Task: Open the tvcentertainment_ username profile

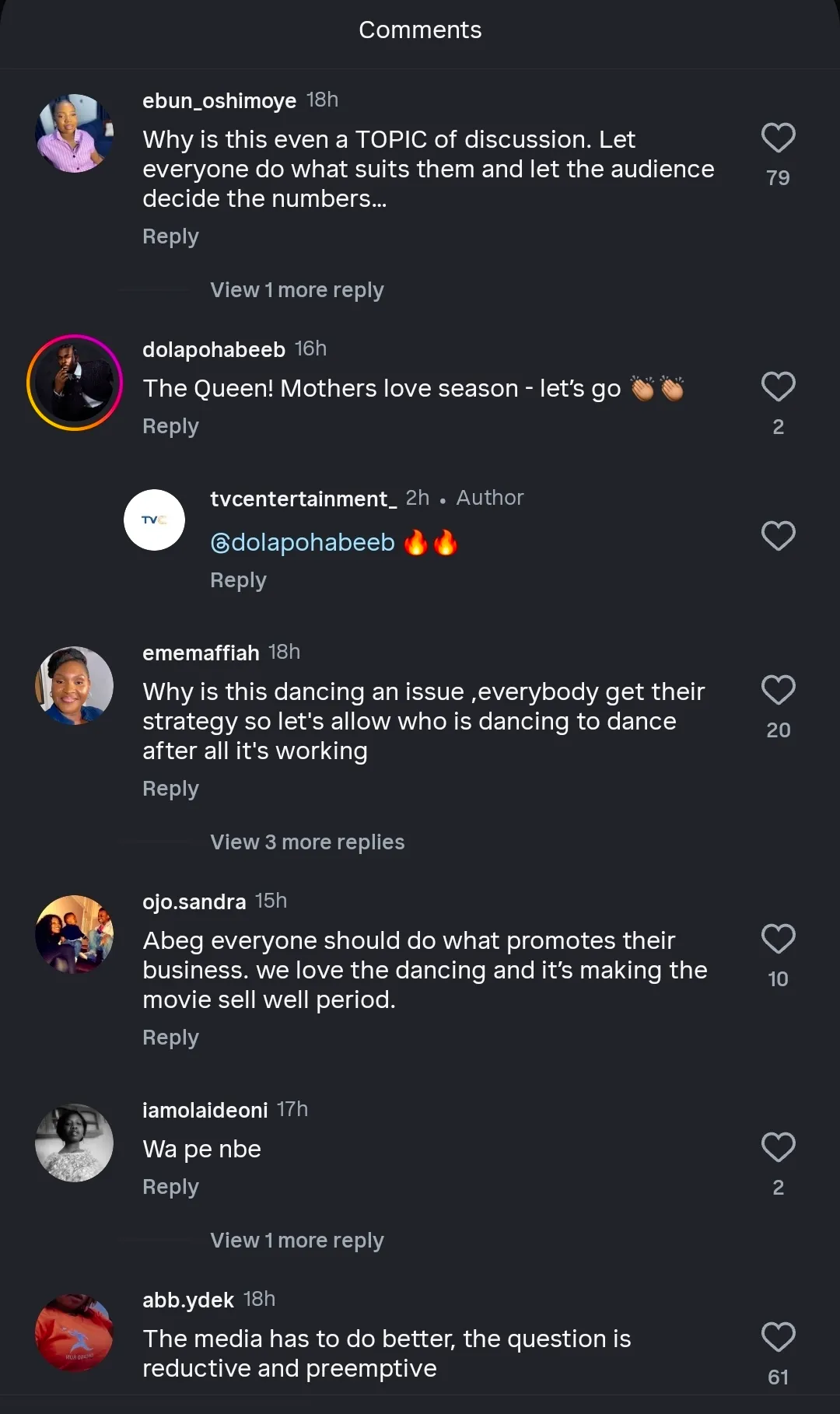Action: [x=303, y=499]
